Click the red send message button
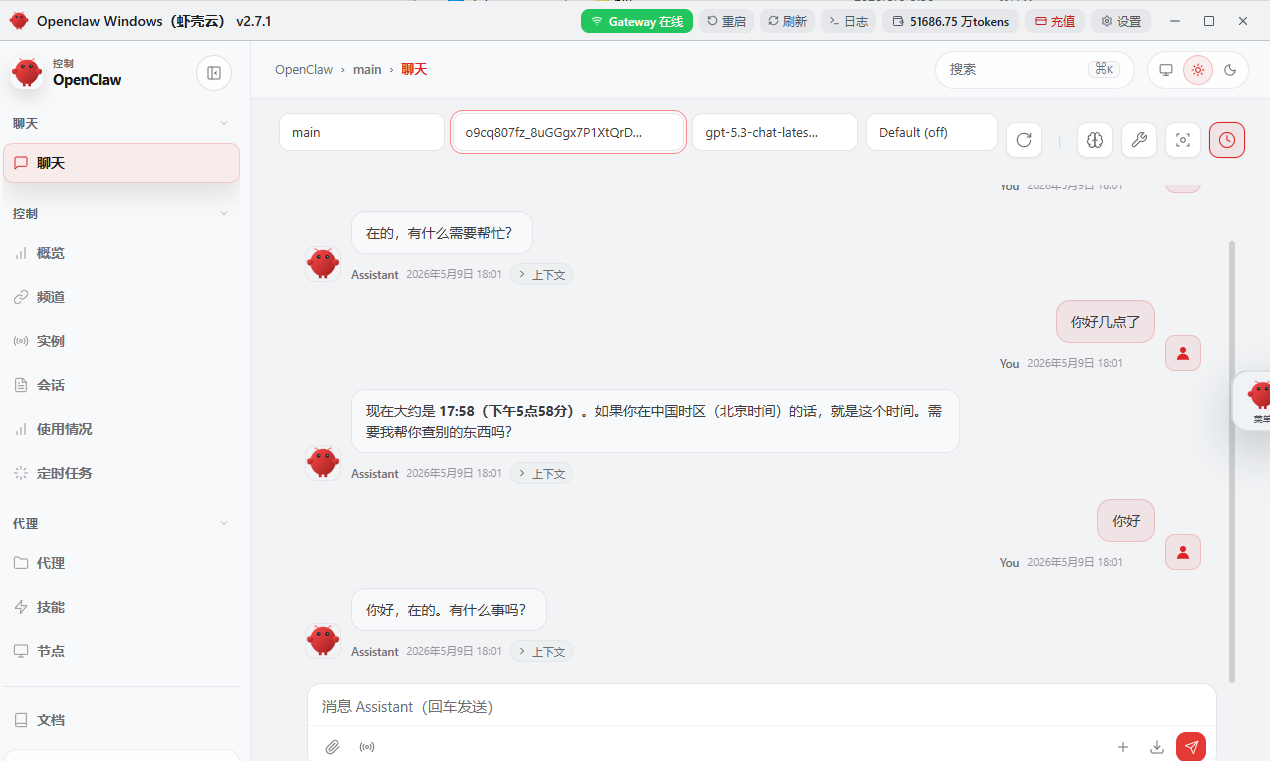 [x=1191, y=747]
